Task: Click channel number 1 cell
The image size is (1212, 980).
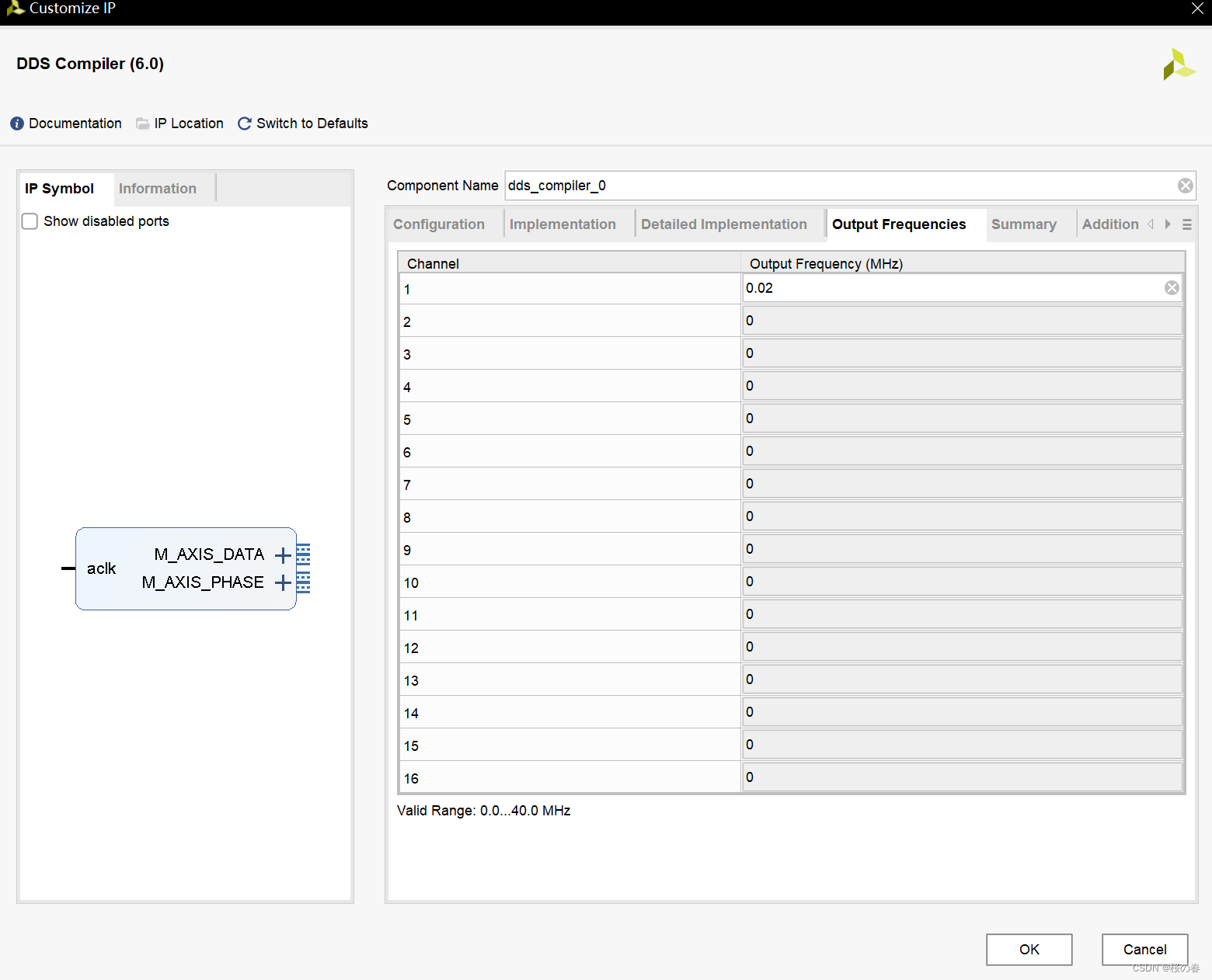Action: coord(569,289)
